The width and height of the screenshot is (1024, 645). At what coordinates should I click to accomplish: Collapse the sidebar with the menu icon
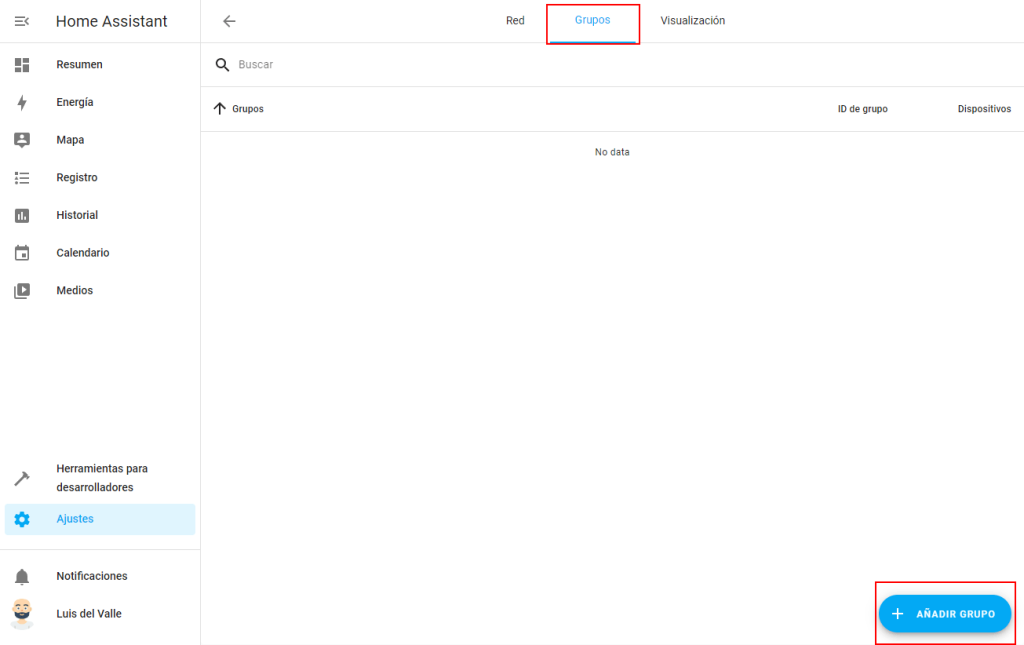[22, 21]
